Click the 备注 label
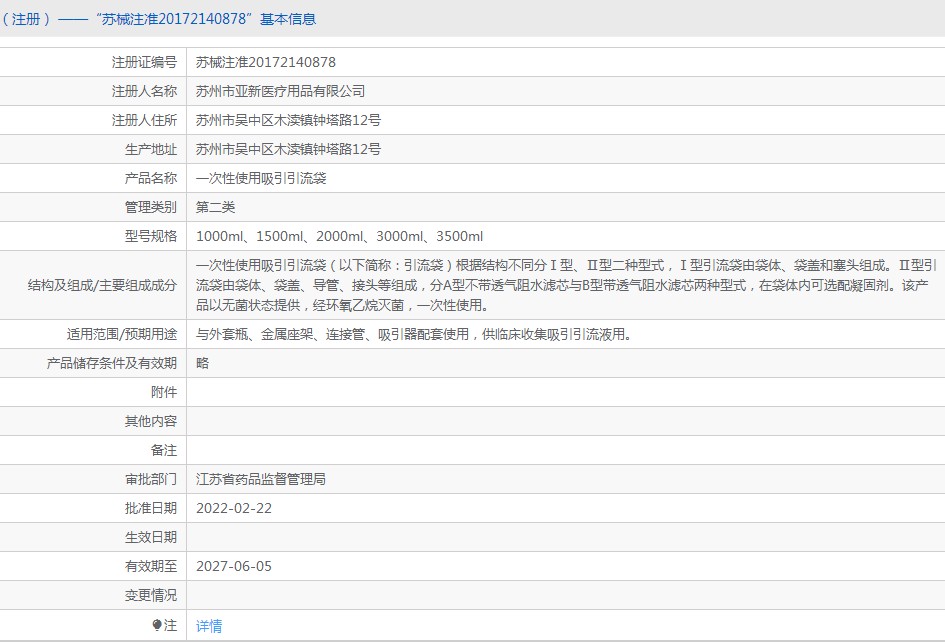 164,450
